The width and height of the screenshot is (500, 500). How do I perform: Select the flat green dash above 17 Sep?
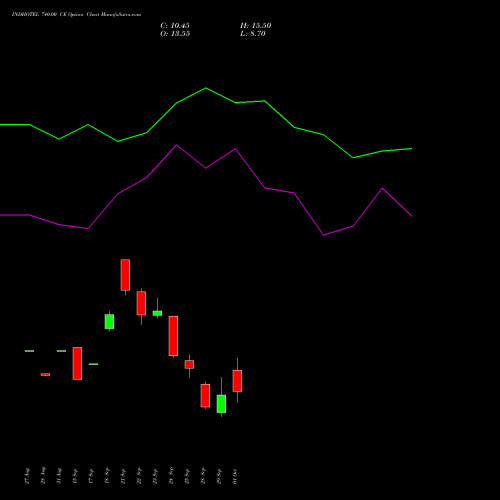[93, 364]
